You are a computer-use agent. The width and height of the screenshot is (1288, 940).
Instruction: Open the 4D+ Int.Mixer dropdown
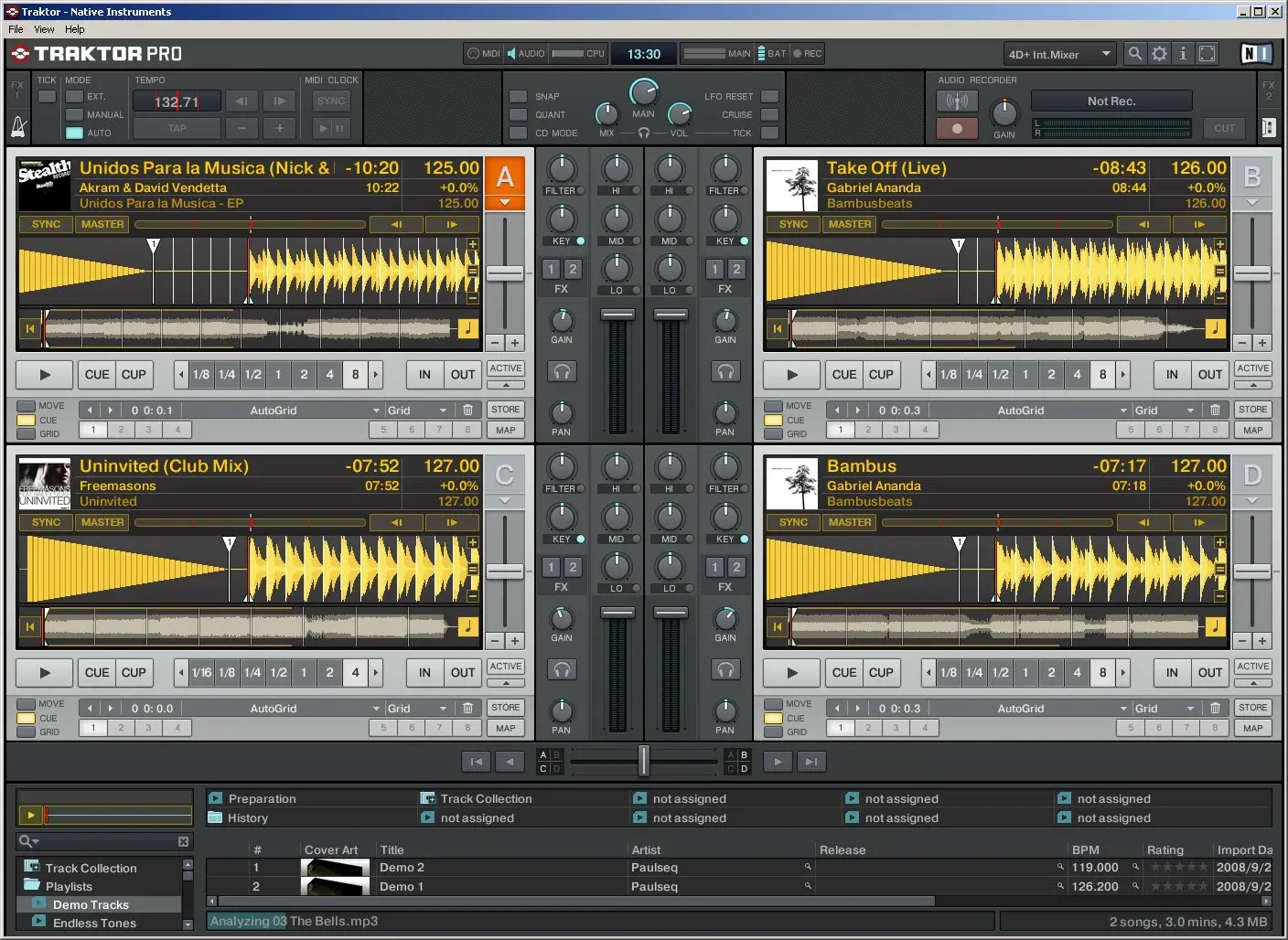tap(1058, 53)
